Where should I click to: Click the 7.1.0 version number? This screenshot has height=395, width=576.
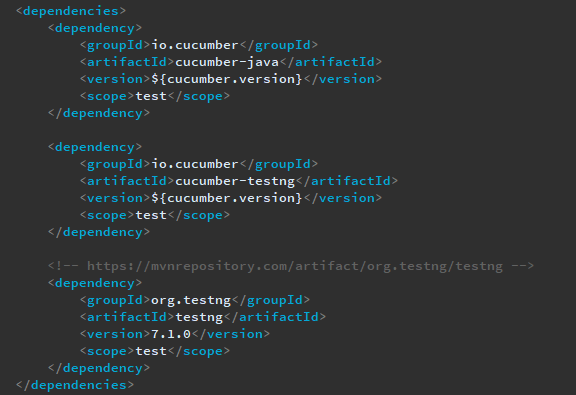(x=171, y=334)
